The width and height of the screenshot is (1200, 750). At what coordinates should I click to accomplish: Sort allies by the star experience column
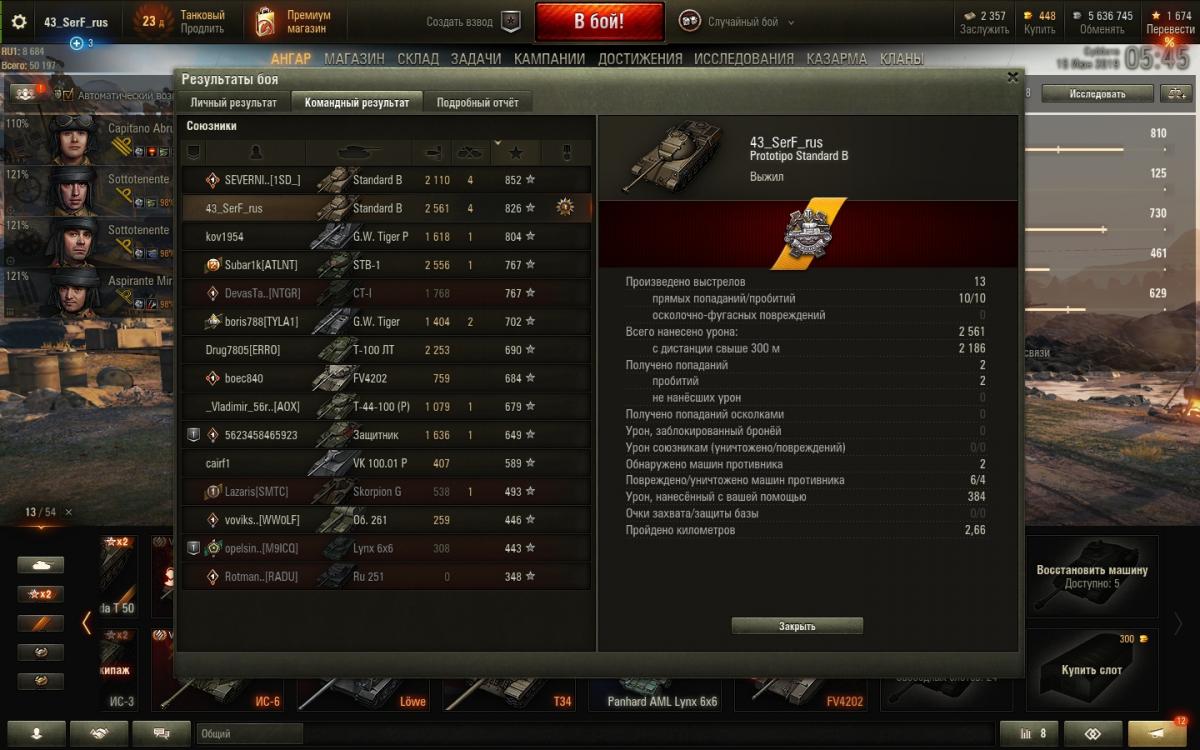[516, 152]
